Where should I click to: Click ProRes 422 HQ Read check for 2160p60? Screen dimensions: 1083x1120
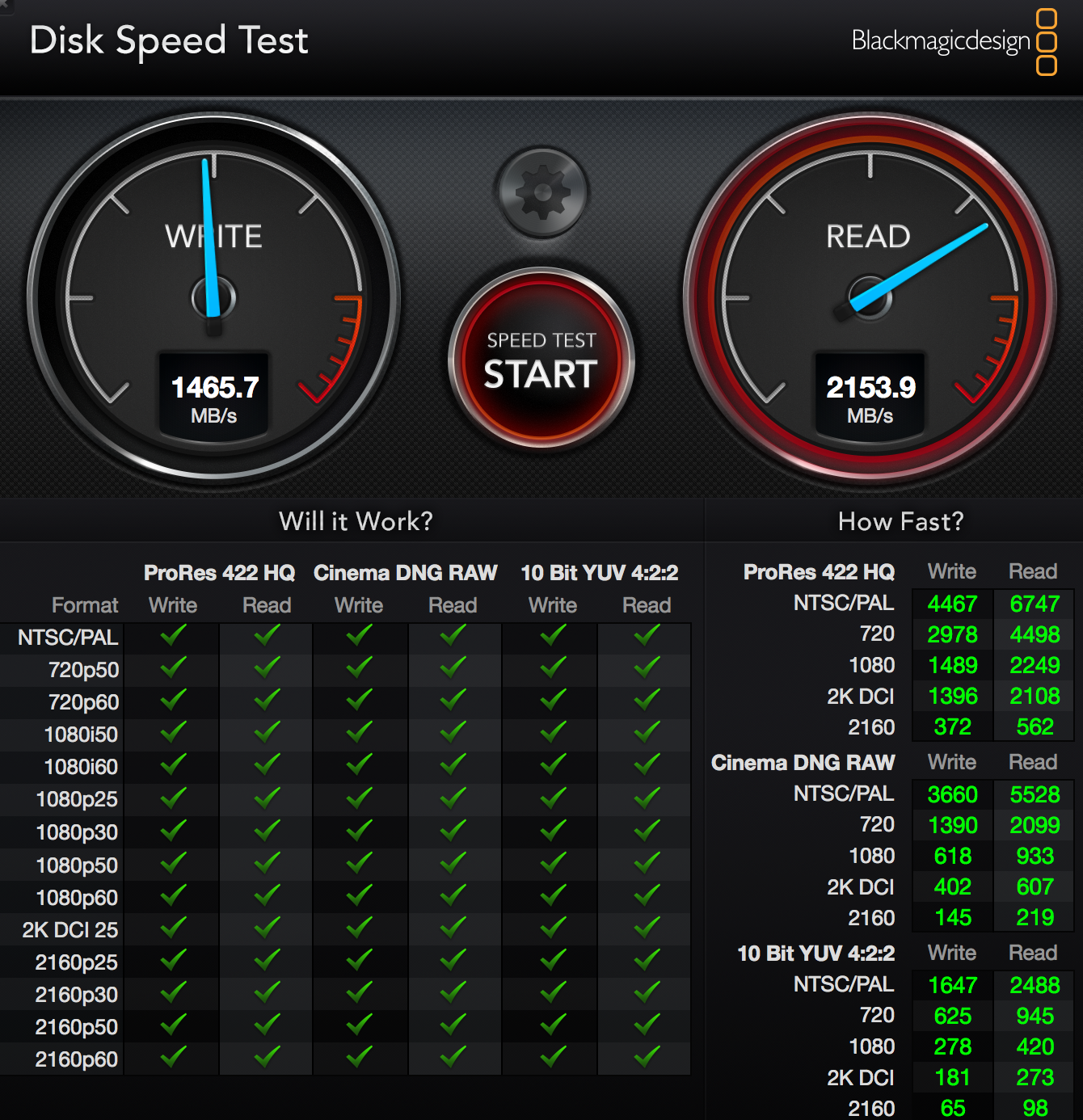click(x=267, y=1058)
